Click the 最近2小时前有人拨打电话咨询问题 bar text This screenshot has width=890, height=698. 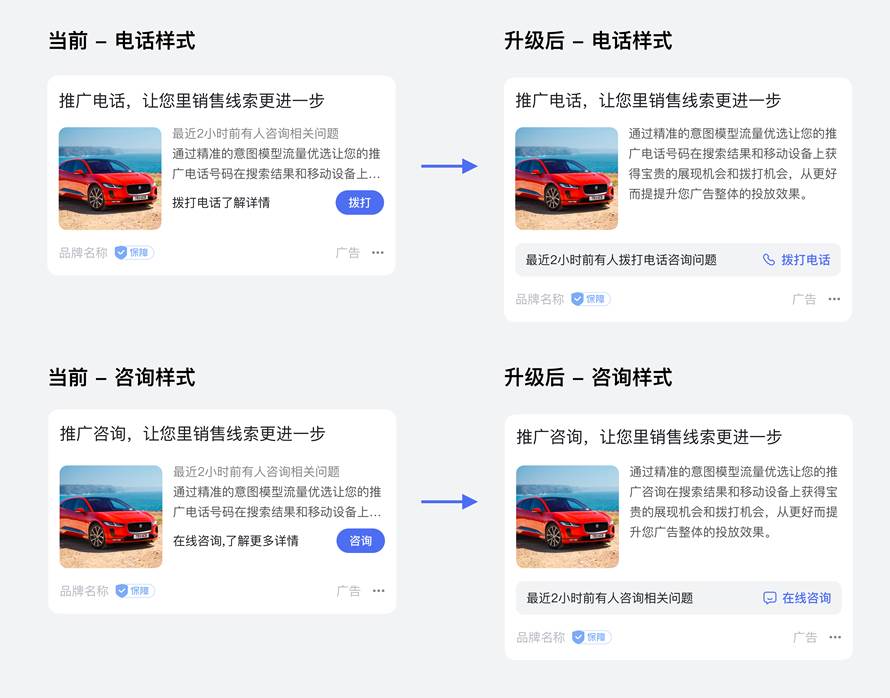[x=621, y=260]
